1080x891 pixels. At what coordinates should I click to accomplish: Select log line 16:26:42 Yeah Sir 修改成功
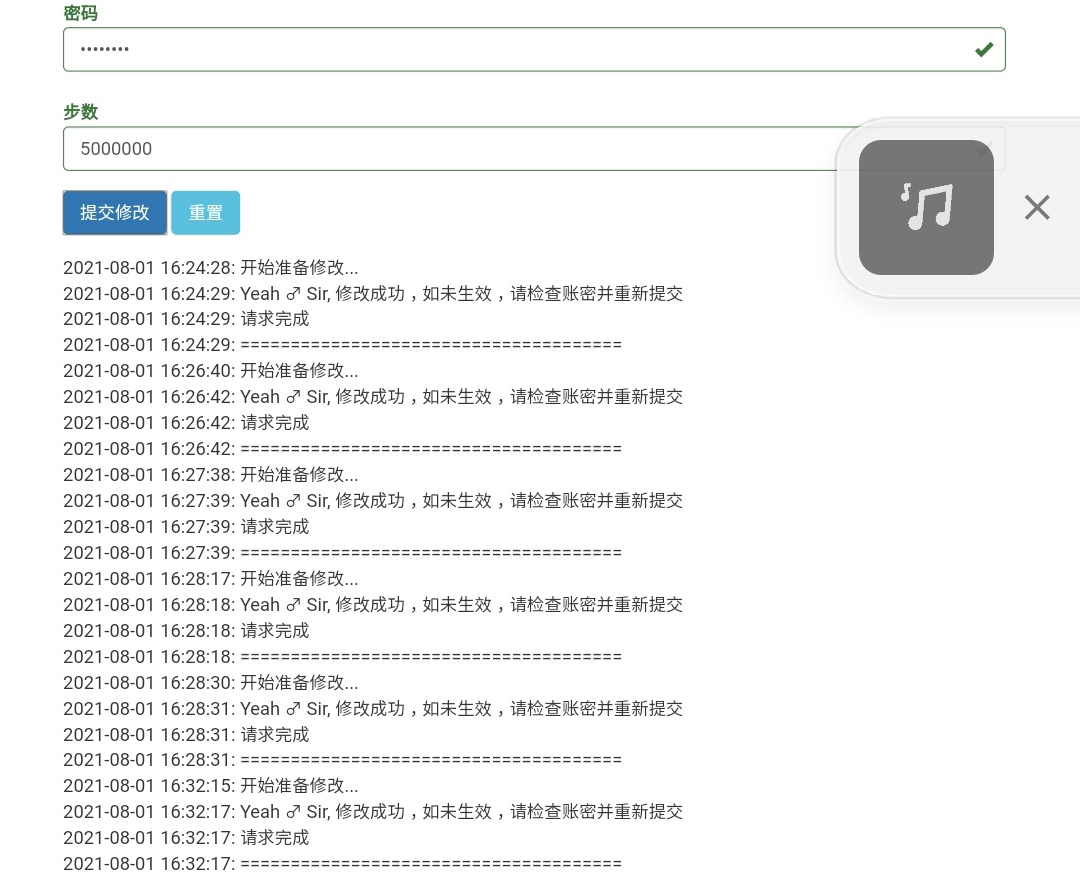(373, 397)
